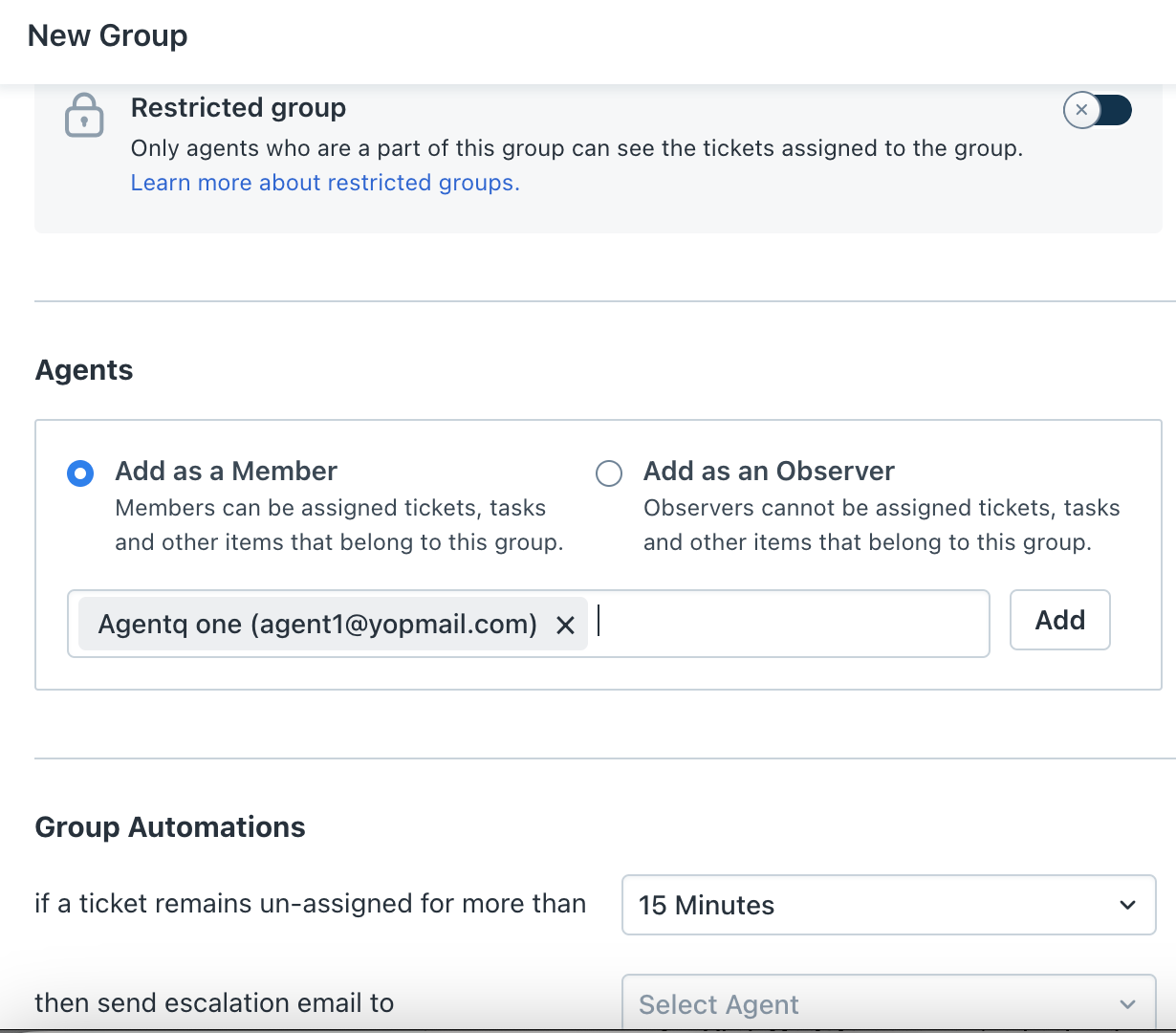Remove Agentq one chip with X icon

tap(566, 625)
